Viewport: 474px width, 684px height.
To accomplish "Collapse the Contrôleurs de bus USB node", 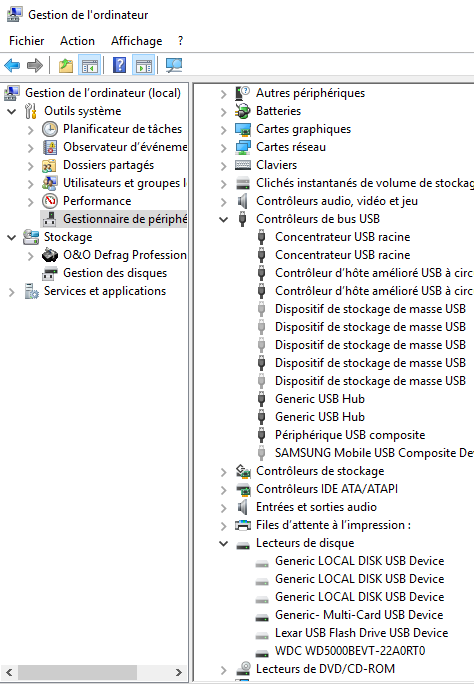I will (224, 219).
